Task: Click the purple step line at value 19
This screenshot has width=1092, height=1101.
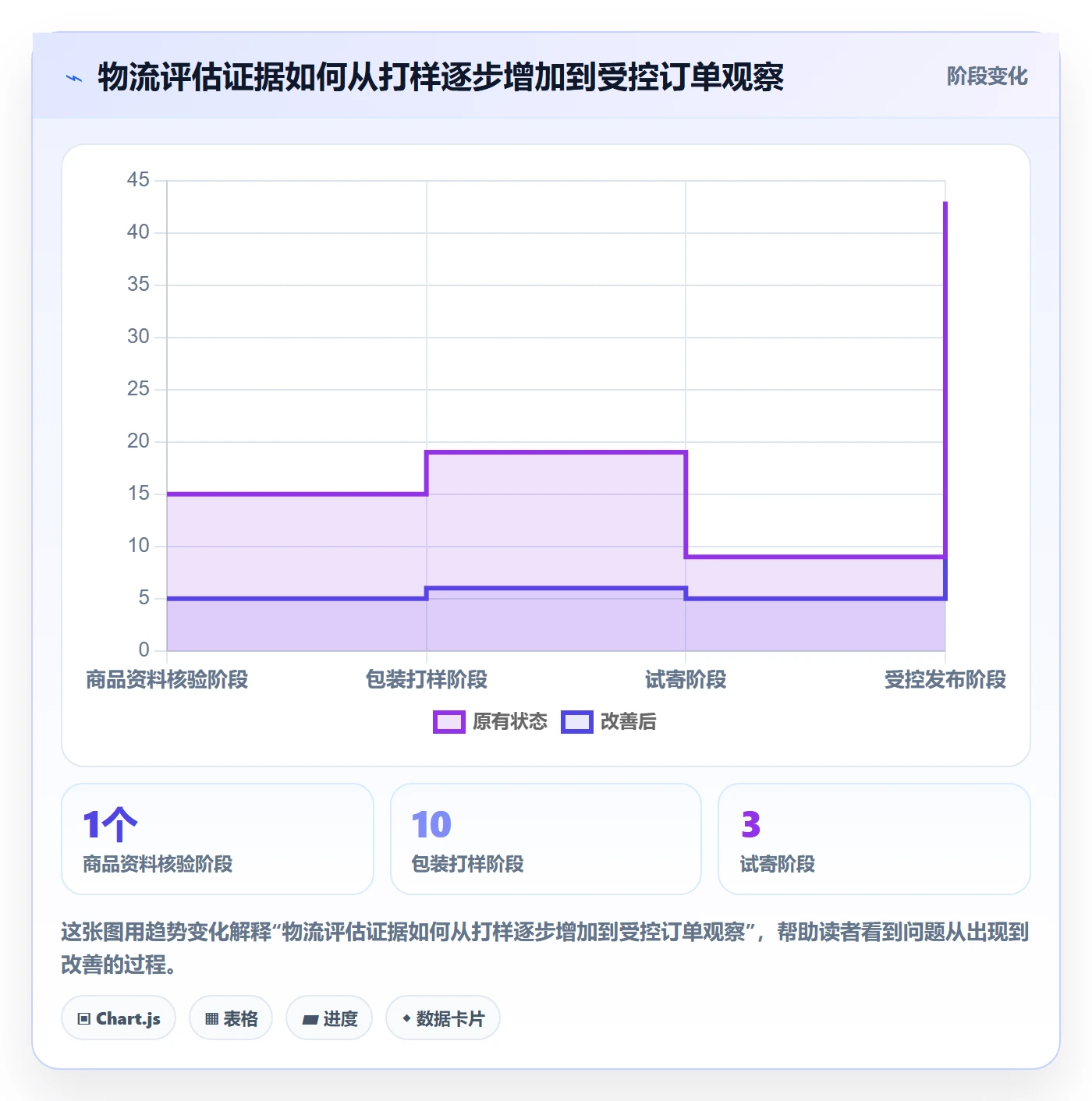Action: pos(556,452)
